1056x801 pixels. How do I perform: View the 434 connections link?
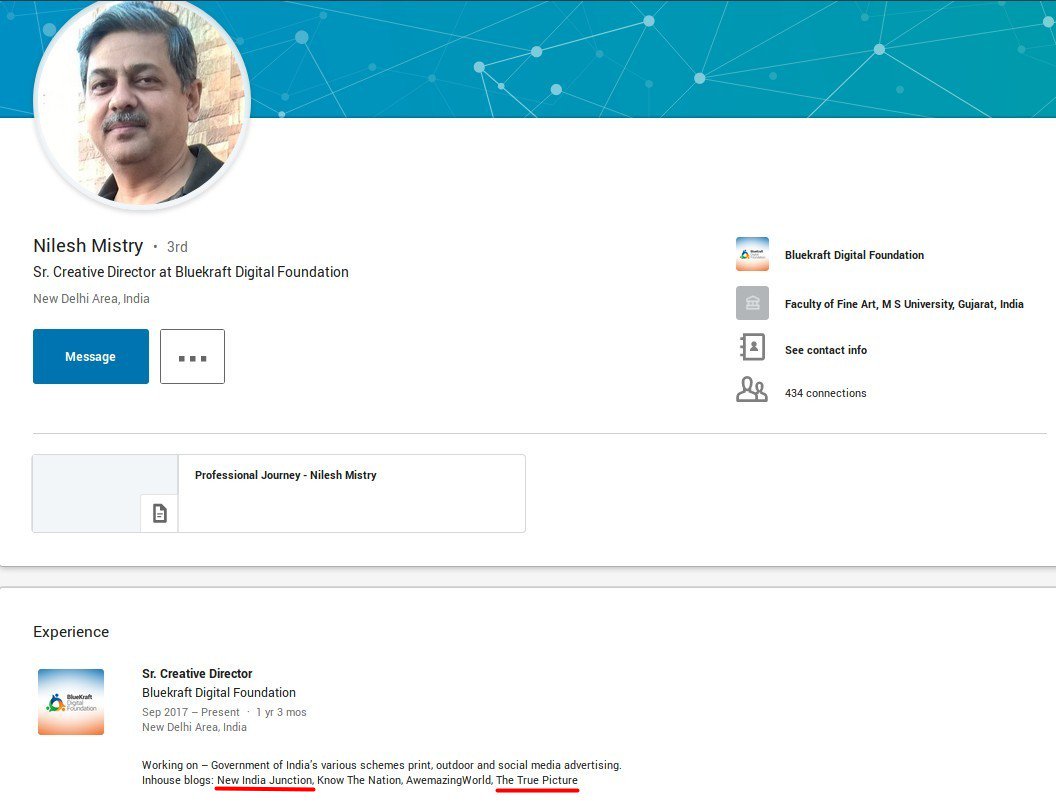point(826,393)
